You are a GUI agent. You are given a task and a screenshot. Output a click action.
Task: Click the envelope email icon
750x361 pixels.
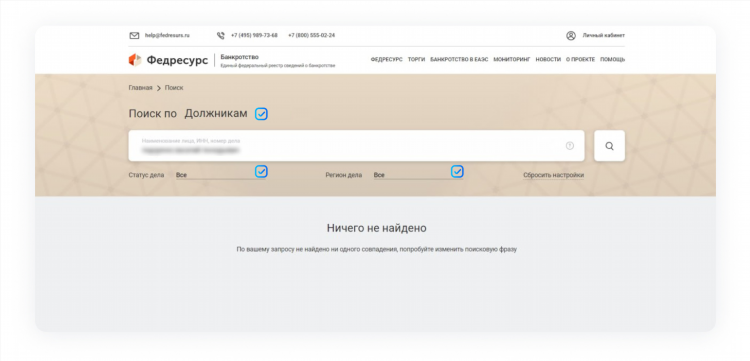click(x=134, y=35)
